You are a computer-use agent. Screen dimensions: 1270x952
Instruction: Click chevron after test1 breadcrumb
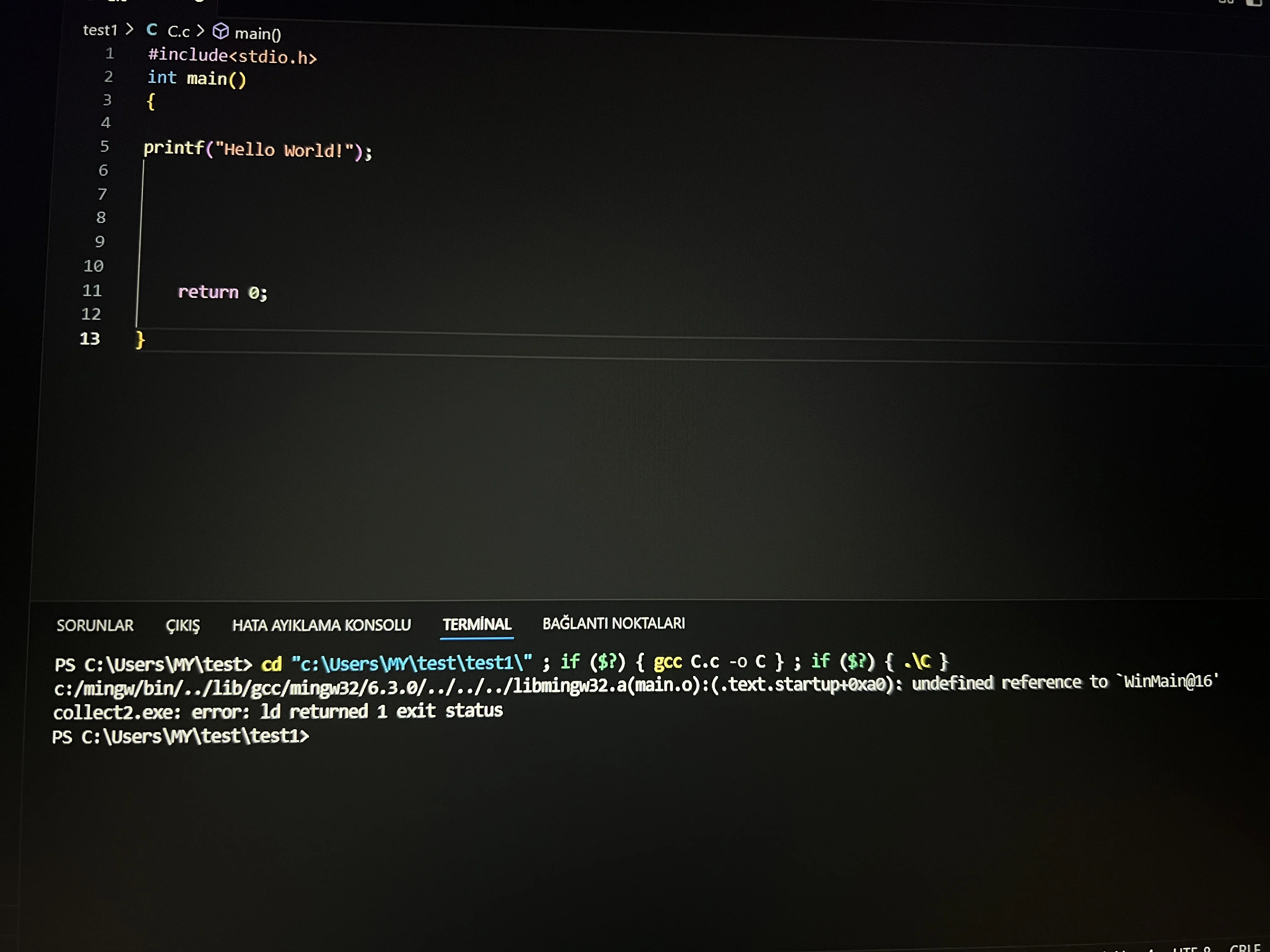pyautogui.click(x=130, y=29)
